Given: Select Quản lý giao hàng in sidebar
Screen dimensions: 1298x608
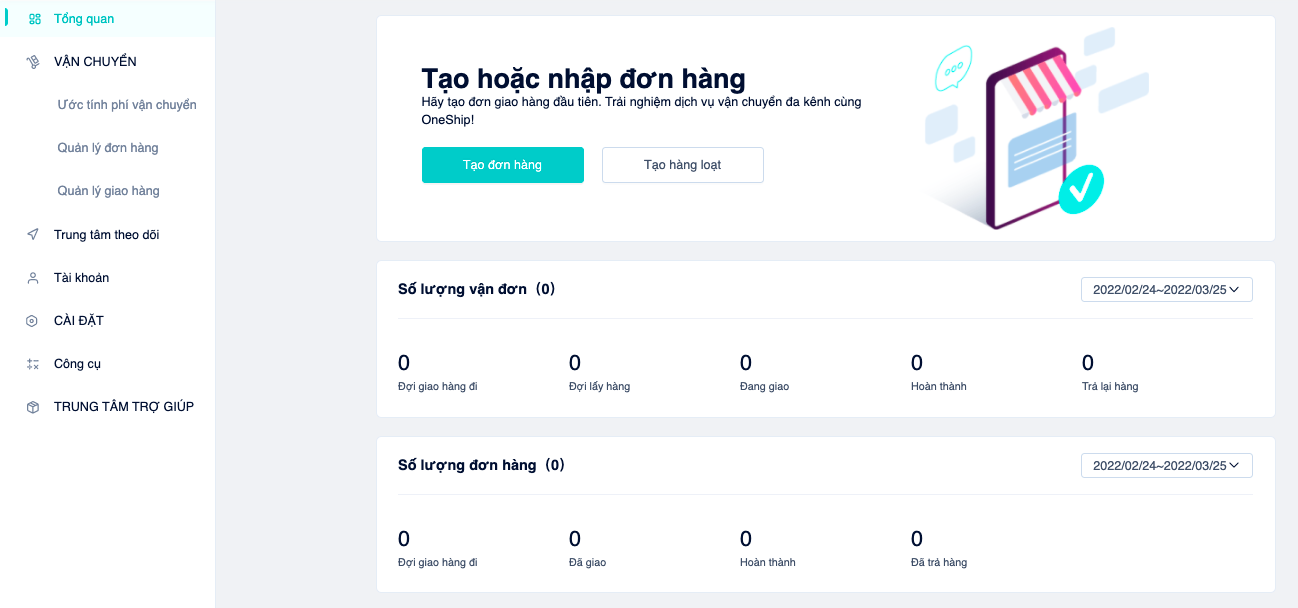Looking at the screenshot, I should 108,191.
